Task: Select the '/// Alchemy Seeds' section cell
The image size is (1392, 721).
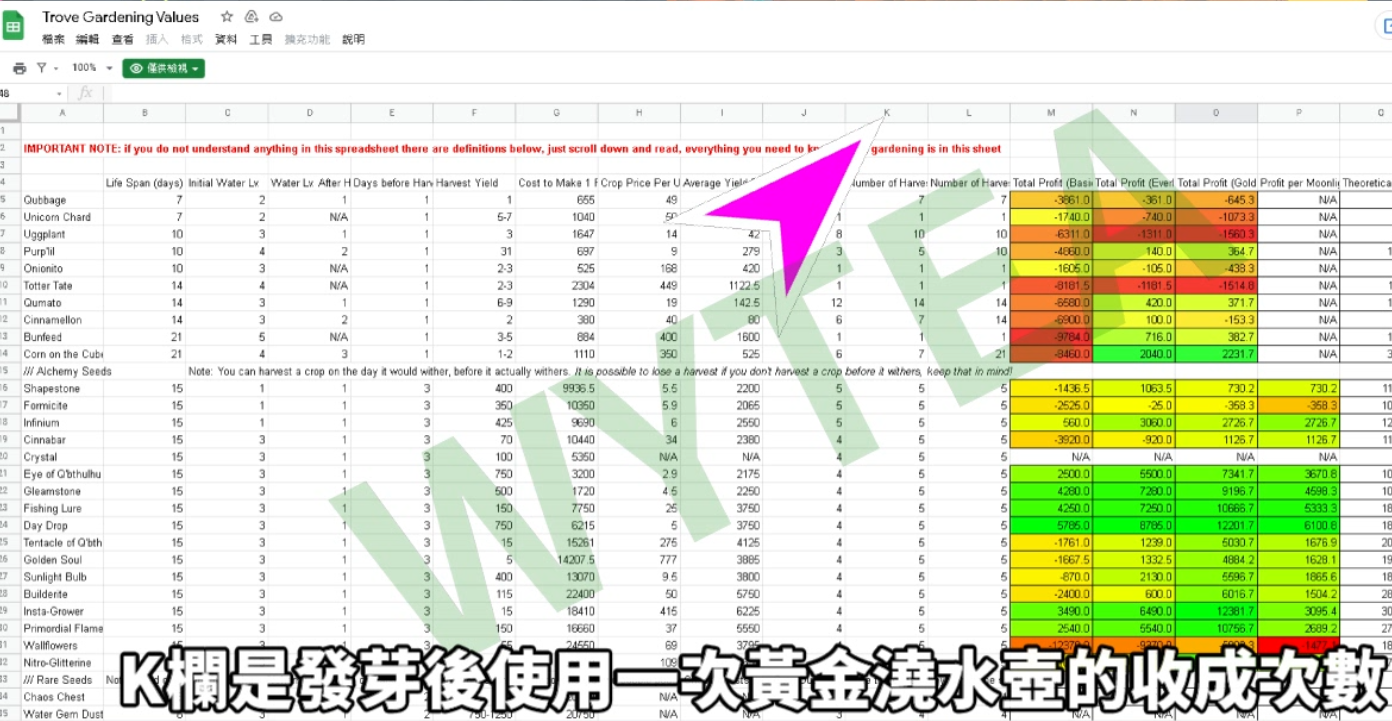Action: [62, 371]
